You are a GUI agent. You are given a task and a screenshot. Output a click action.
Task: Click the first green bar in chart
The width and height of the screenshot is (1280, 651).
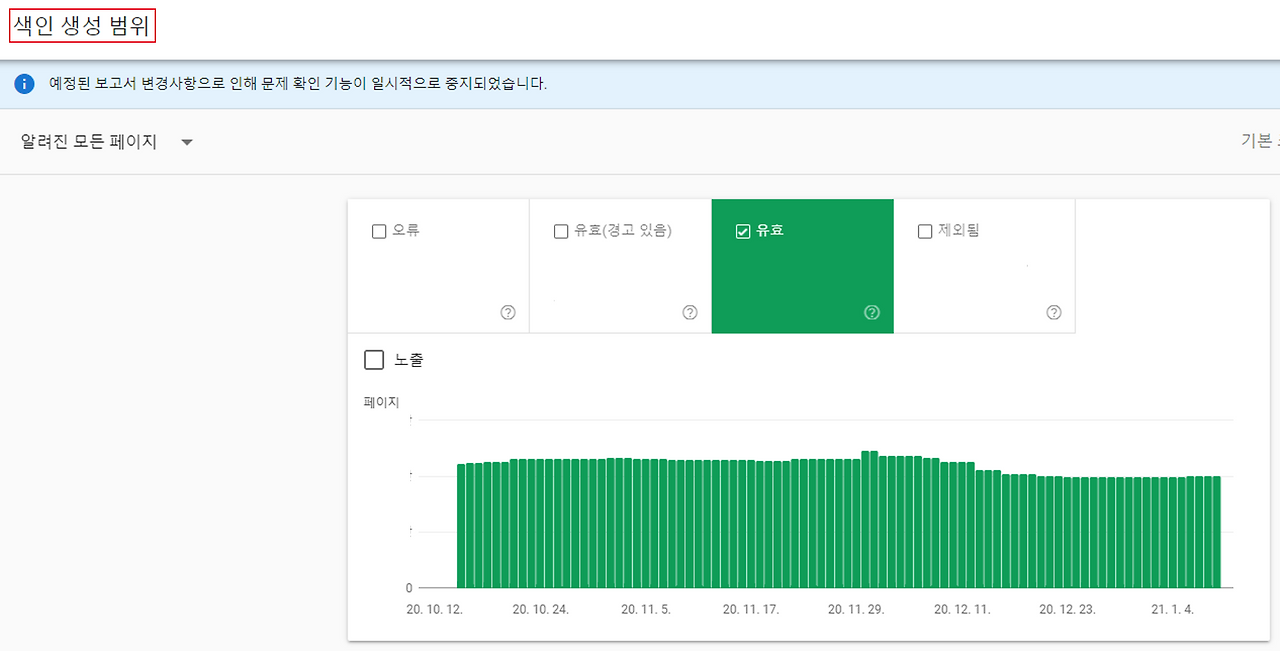[463, 526]
